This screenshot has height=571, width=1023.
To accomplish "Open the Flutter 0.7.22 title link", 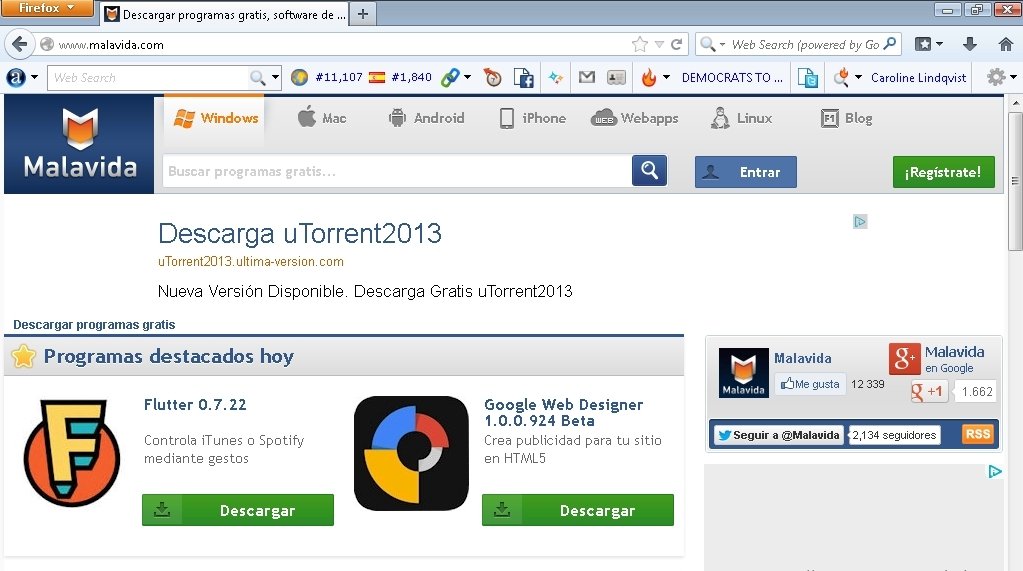I will (x=195, y=405).
